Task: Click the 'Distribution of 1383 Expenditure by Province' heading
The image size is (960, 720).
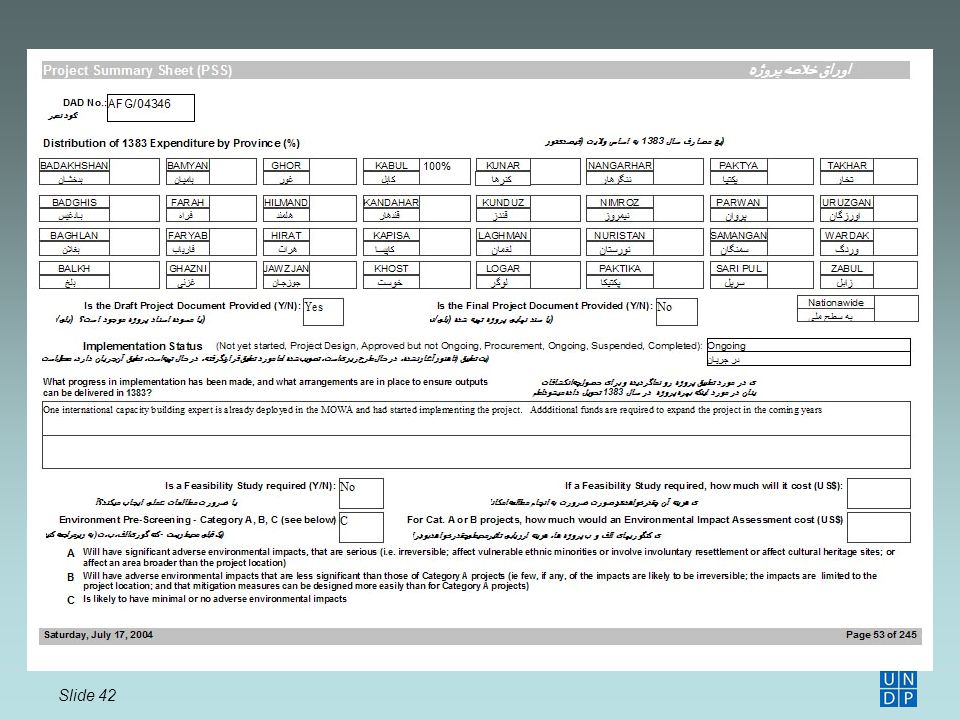Action: click(171, 143)
